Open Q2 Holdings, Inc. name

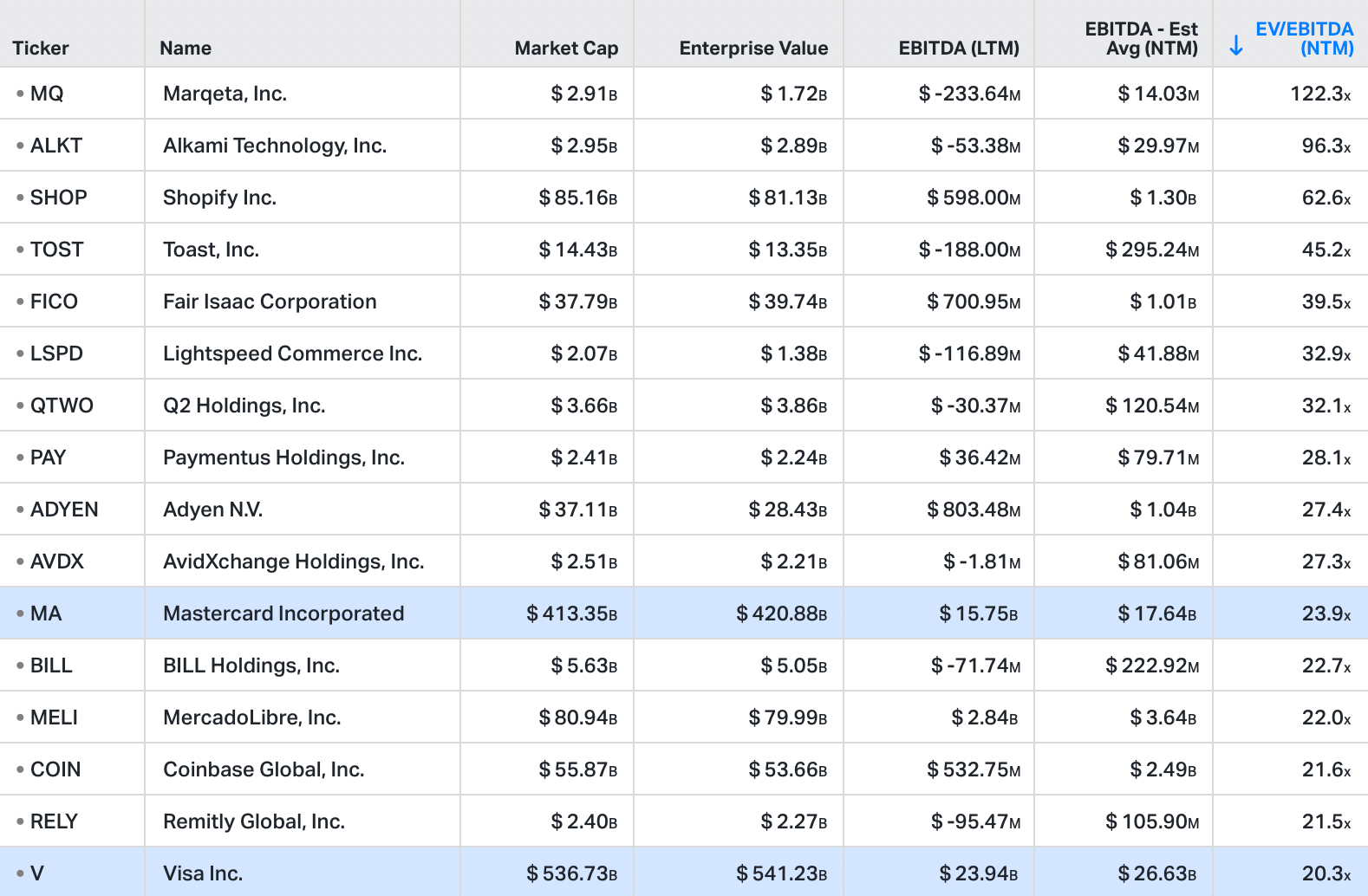(244, 406)
